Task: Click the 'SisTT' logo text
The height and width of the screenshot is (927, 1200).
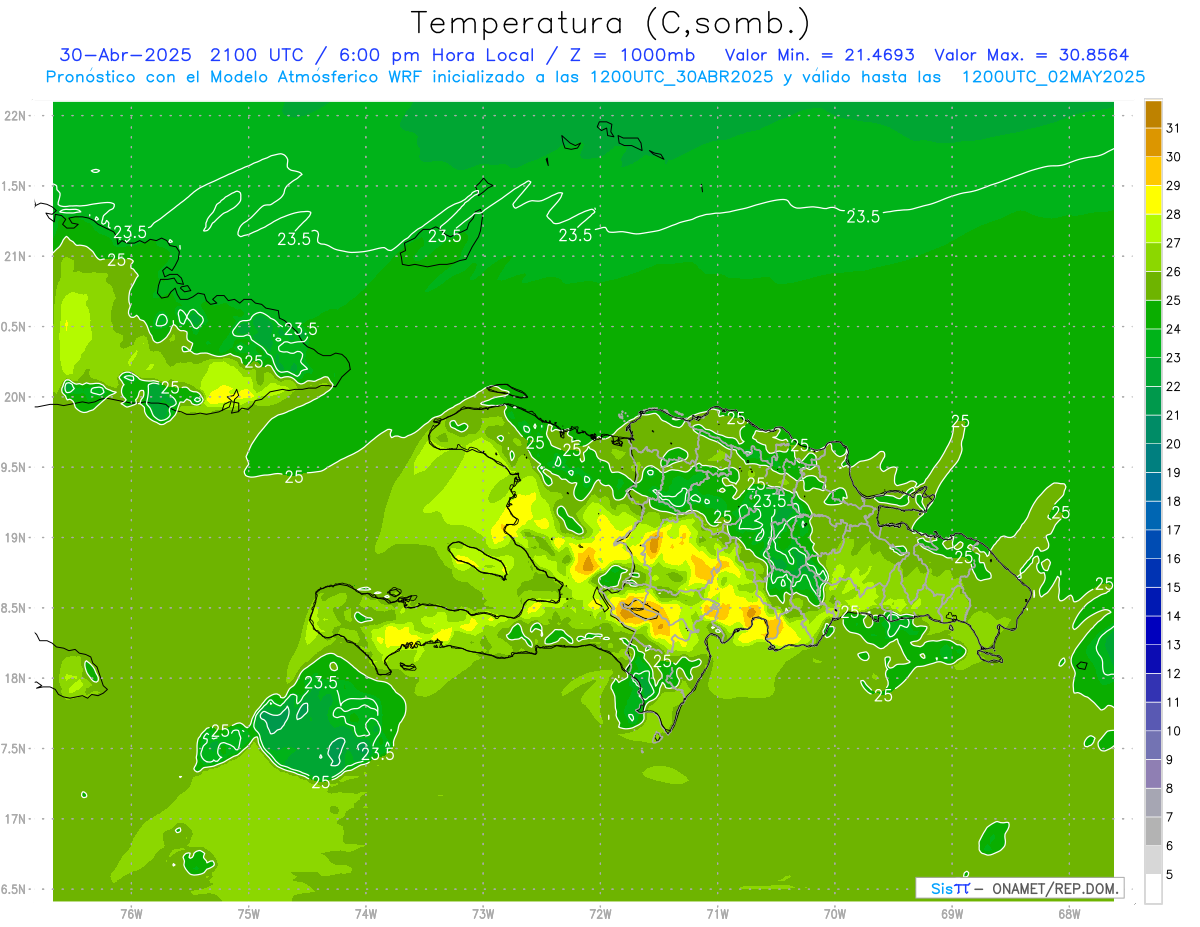Action: point(949,888)
